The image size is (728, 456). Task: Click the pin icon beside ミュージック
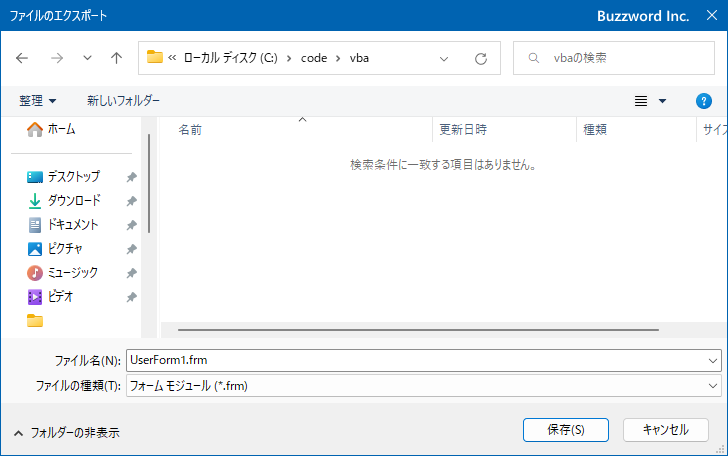point(132,273)
